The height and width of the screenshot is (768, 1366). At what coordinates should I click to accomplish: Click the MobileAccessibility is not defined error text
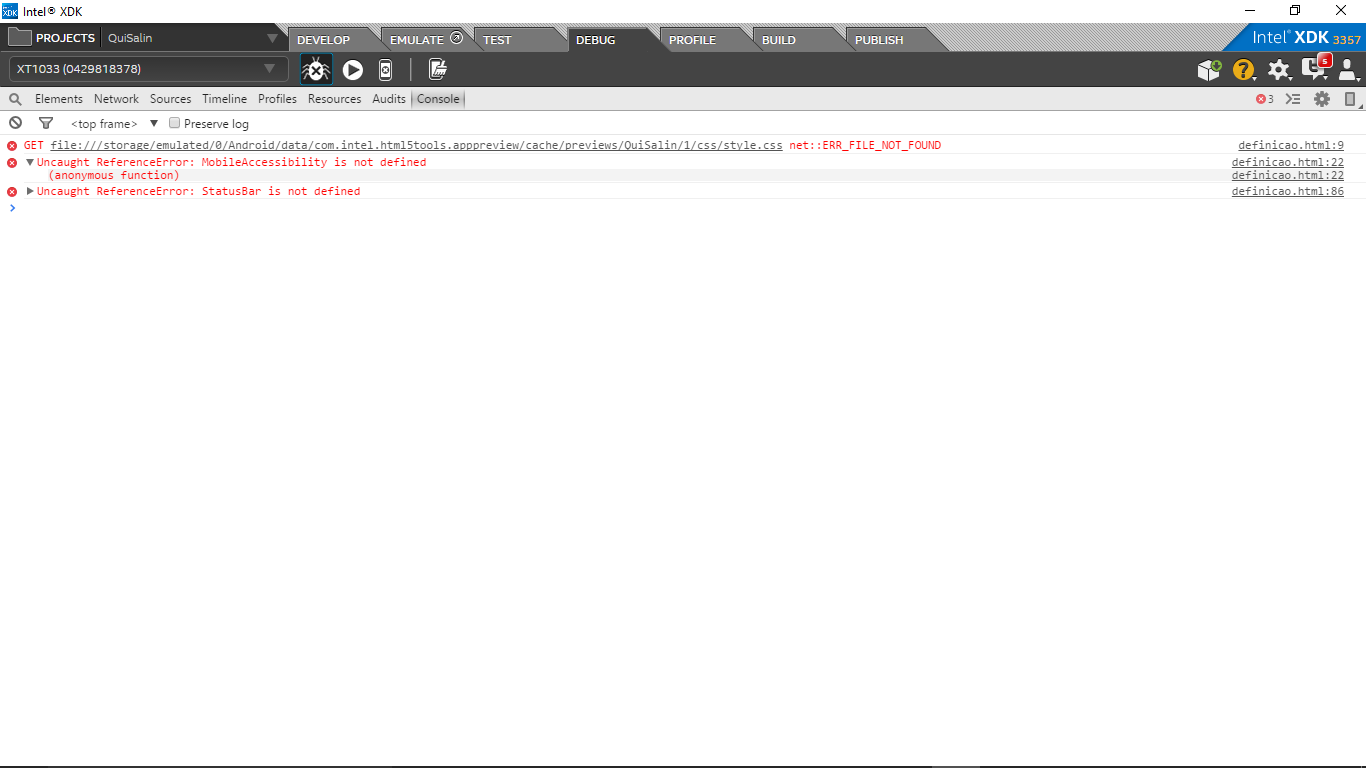pos(232,162)
